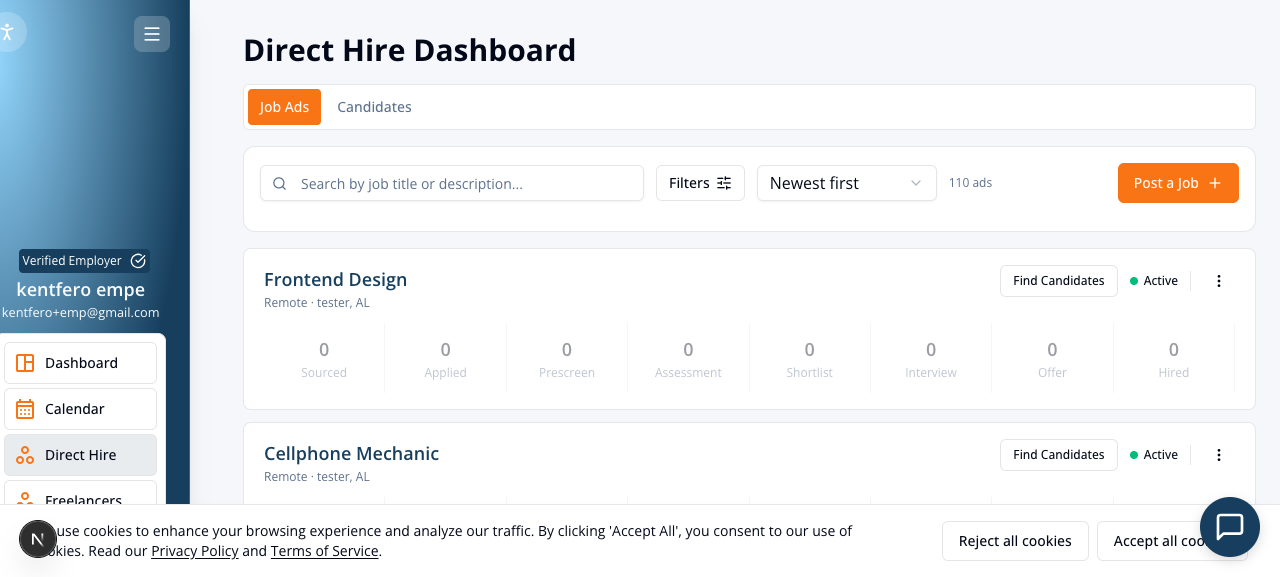Image resolution: width=1280 pixels, height=577 pixels.
Task: Focus the job title search field
Action: tap(452, 183)
